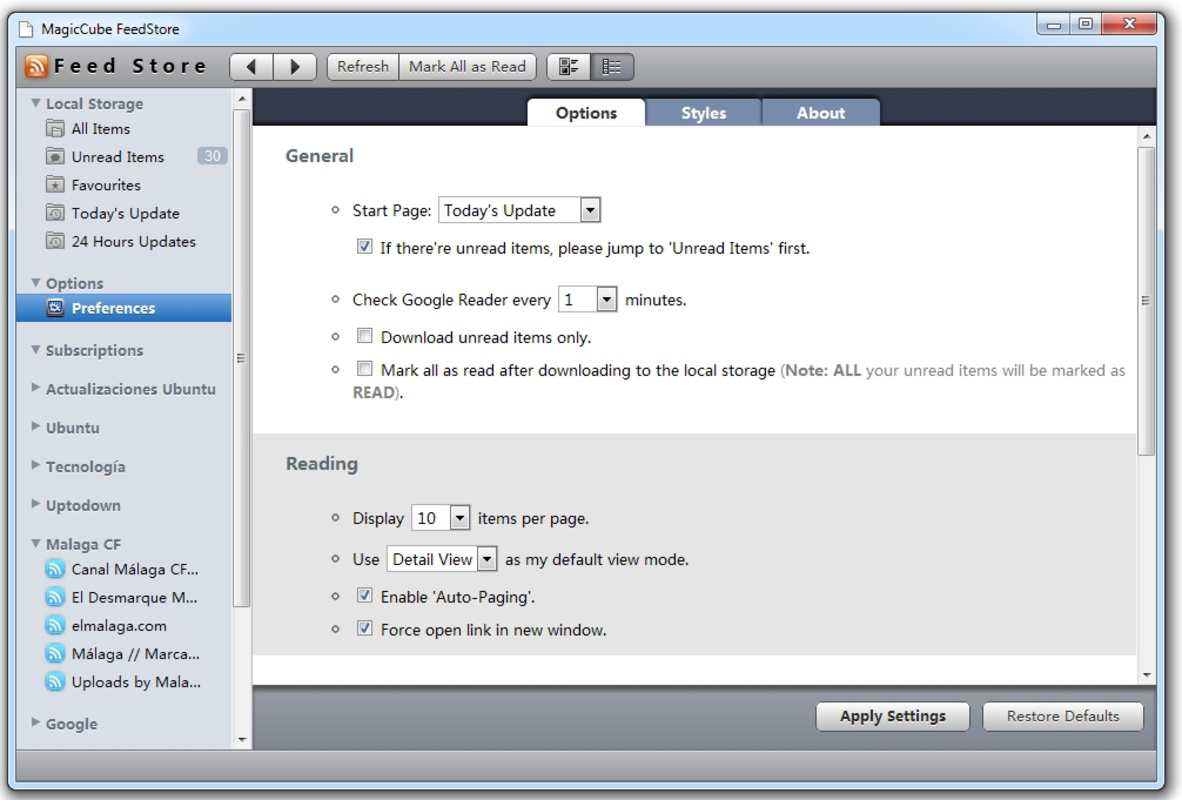Click sidebar scroll up arrow
This screenshot has height=800, width=1182.
242,99
